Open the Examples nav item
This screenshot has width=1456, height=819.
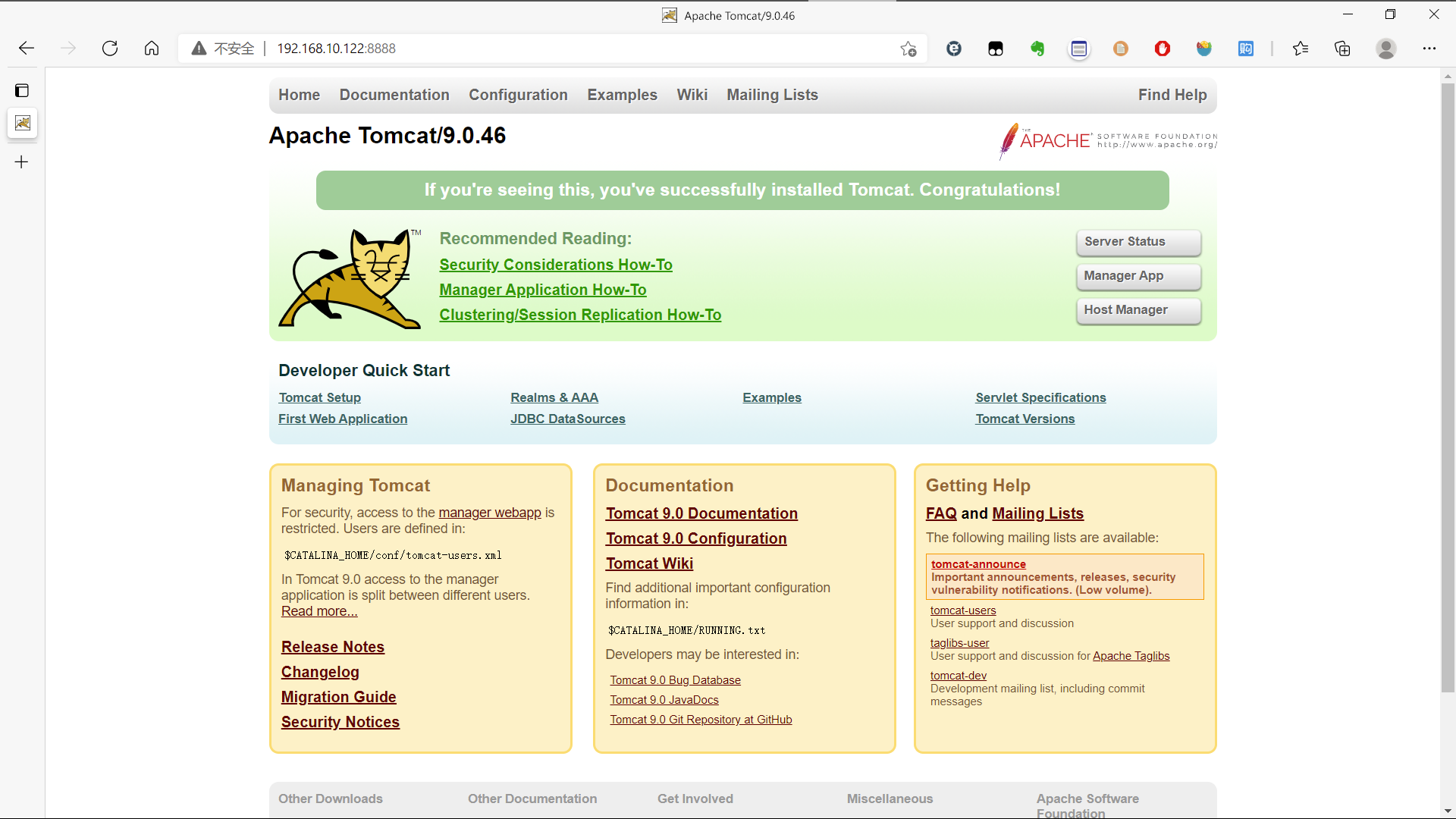tap(622, 95)
